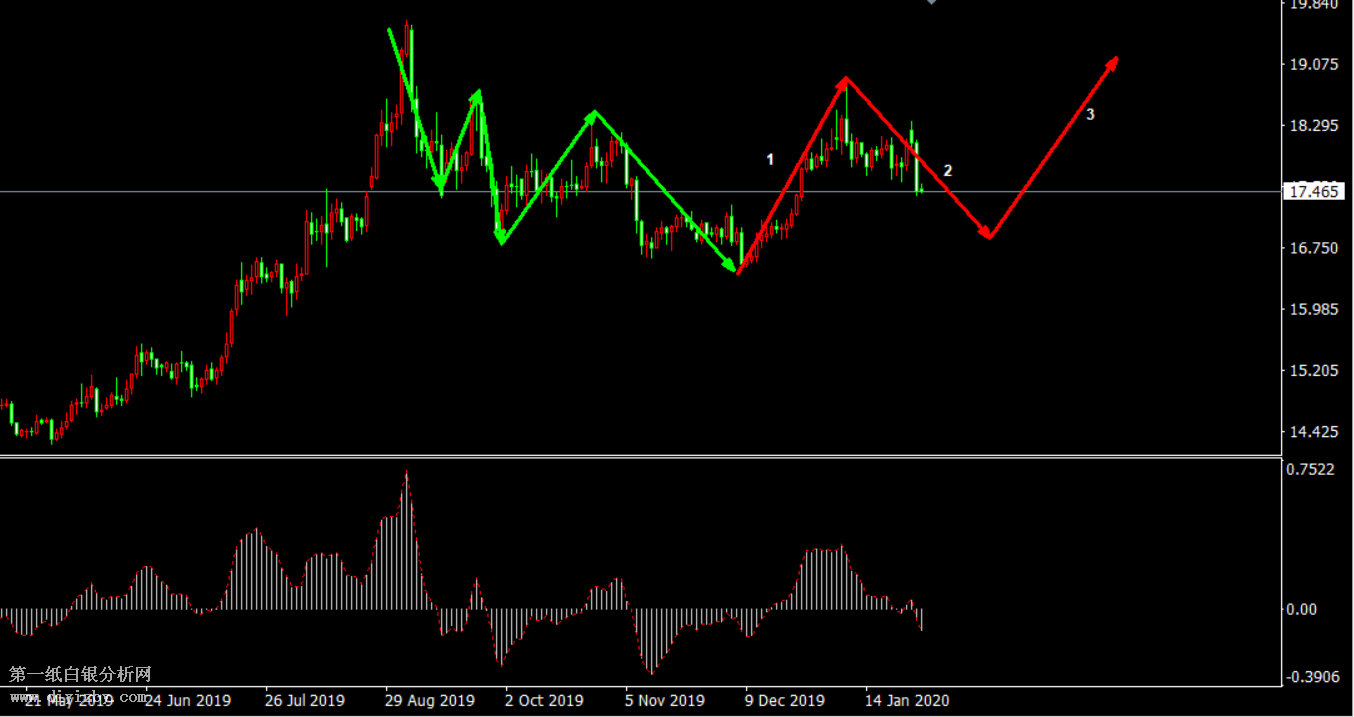Click the 14 Jan 2020 date label
This screenshot has height=717, width=1354.
pos(906,700)
